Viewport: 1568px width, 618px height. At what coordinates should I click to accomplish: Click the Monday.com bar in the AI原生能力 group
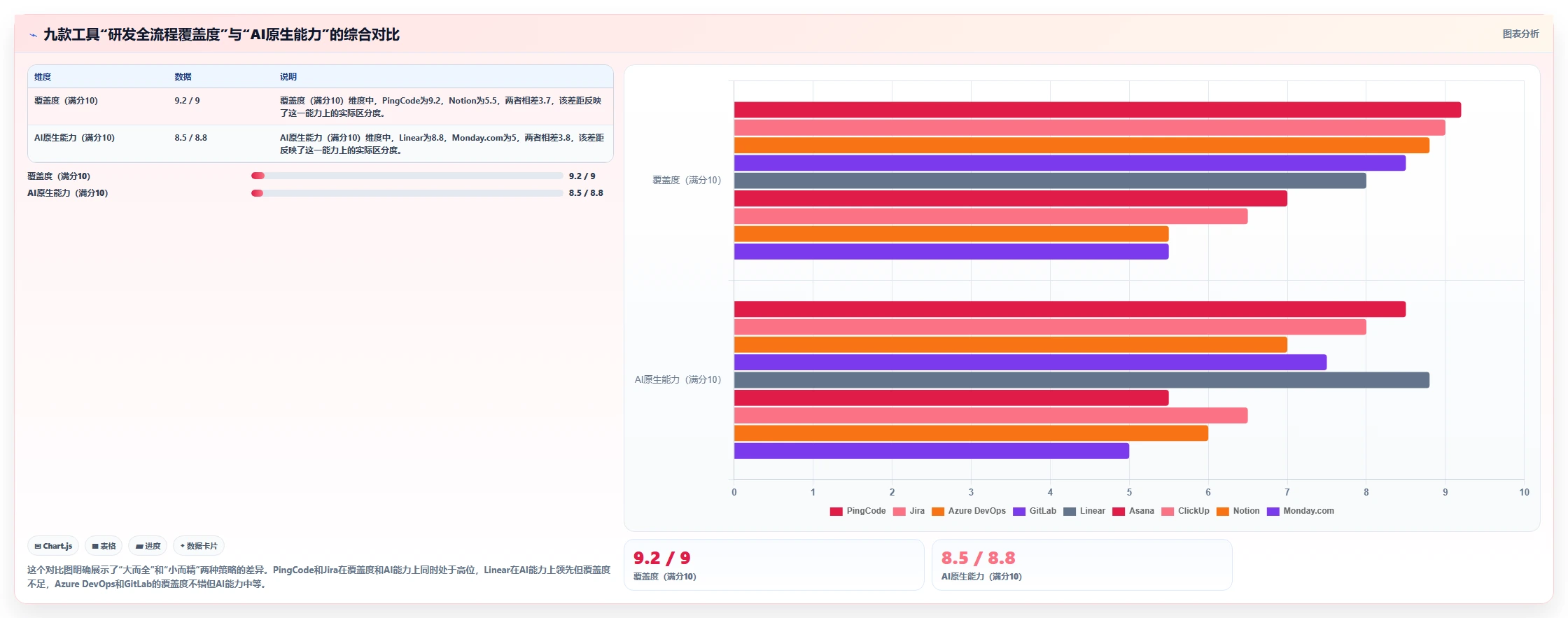tap(932, 451)
